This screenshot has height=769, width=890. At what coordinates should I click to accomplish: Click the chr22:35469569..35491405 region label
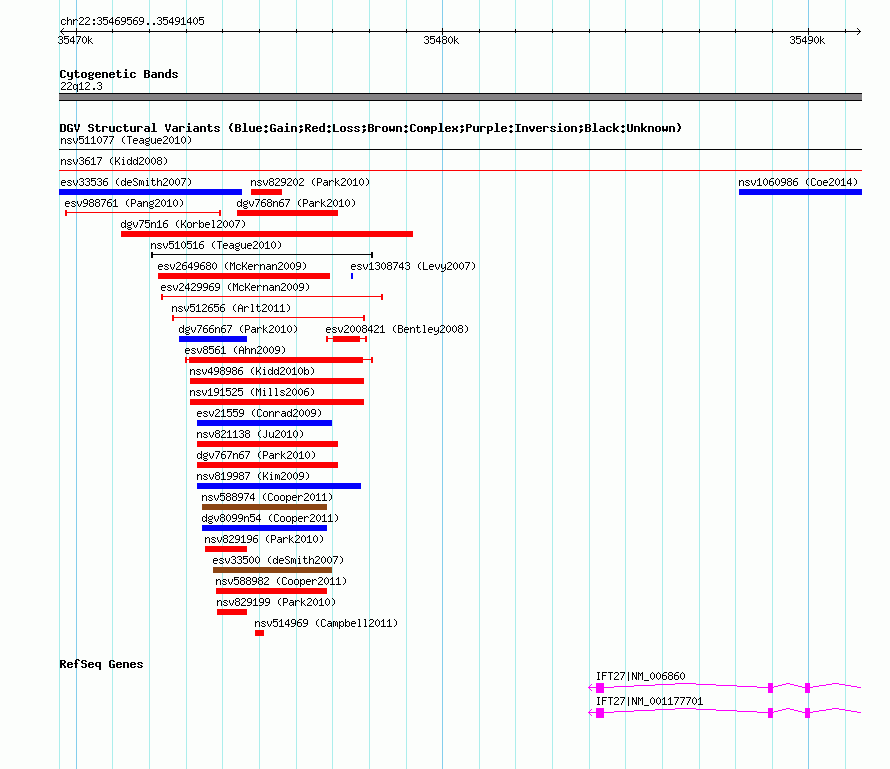(x=132, y=21)
